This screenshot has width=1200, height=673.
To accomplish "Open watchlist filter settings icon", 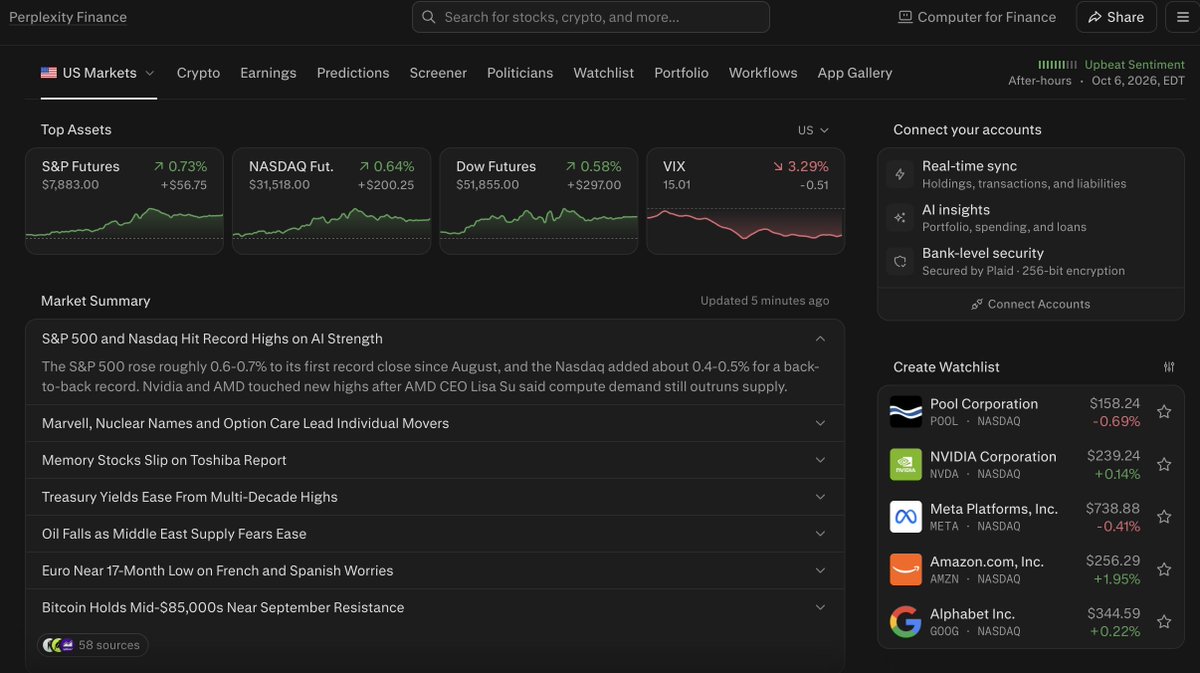I will point(1169,367).
